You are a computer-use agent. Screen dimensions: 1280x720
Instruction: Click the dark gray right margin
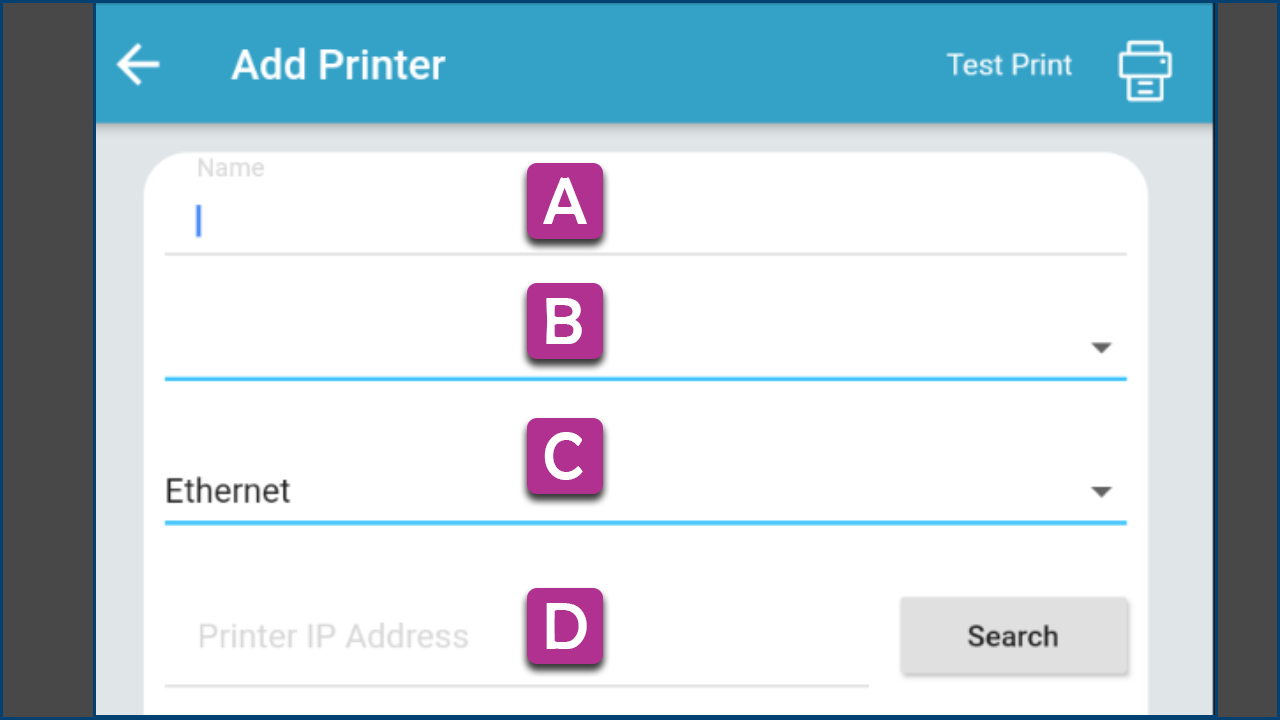click(1247, 360)
